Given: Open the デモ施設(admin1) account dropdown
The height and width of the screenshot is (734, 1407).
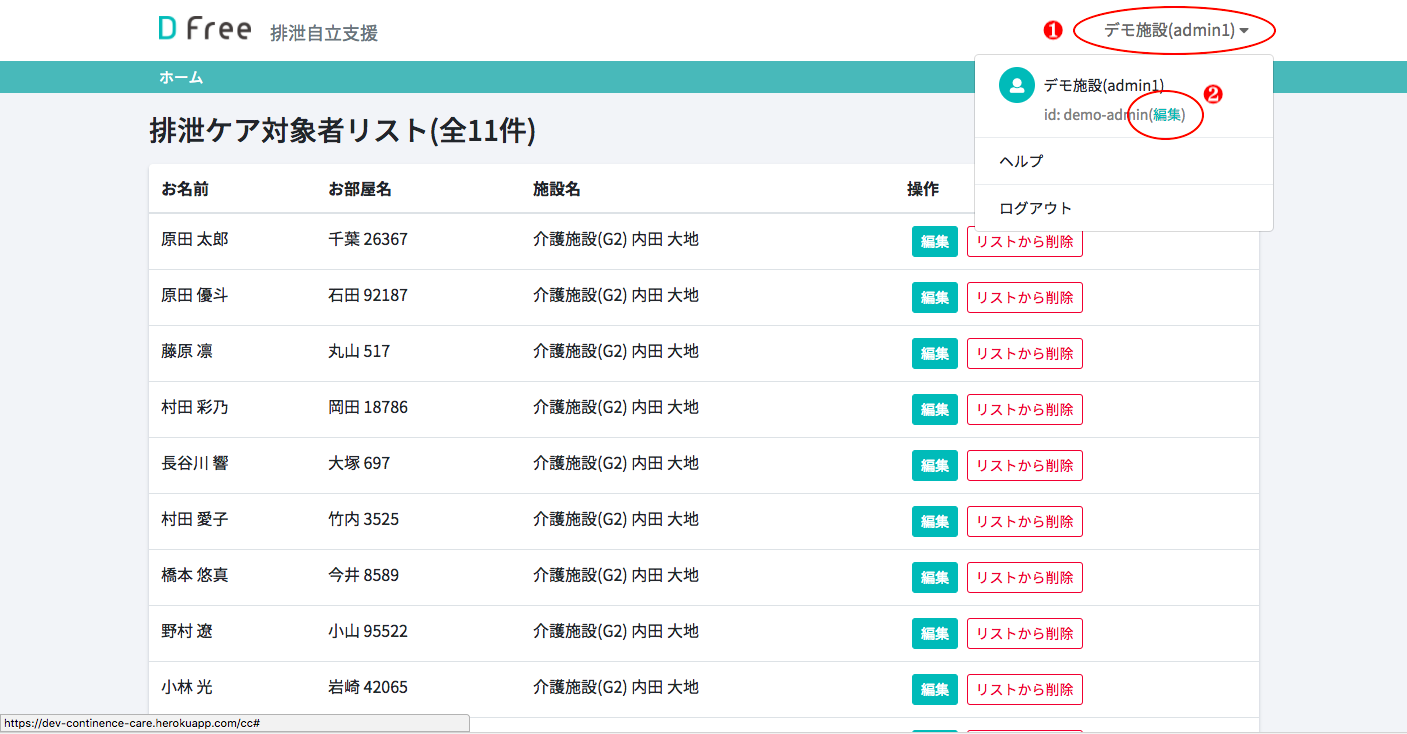Looking at the screenshot, I should point(1172,30).
